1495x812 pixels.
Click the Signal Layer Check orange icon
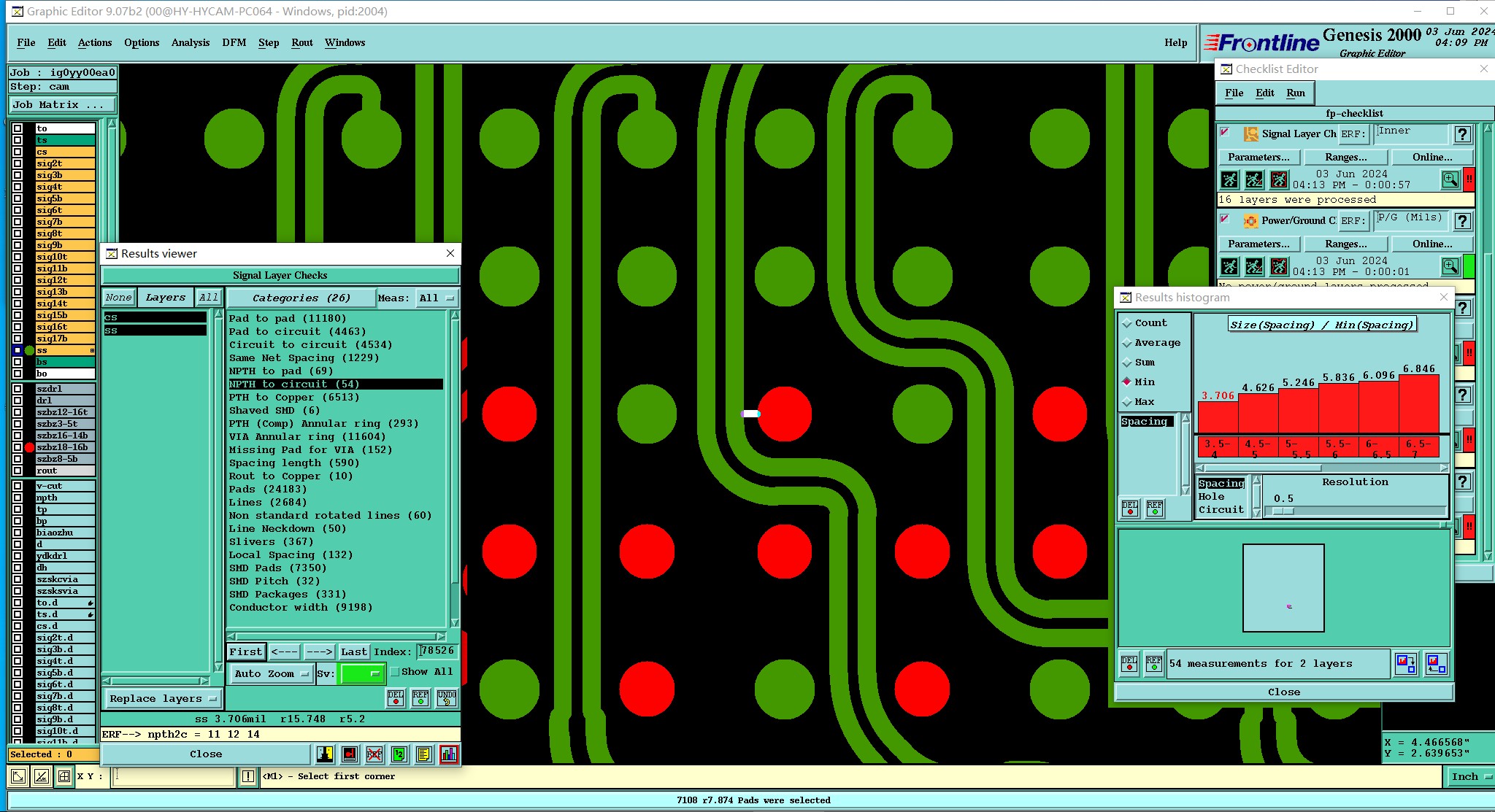[1250, 134]
